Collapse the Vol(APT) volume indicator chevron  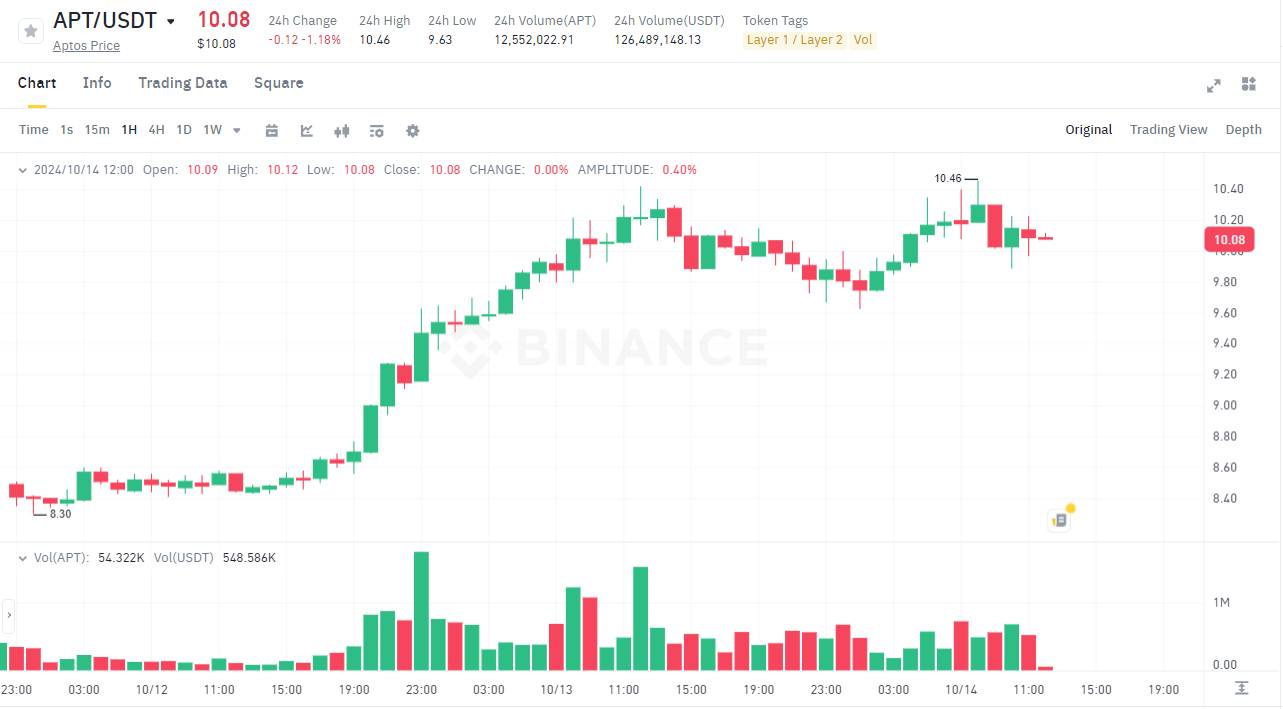point(23,558)
